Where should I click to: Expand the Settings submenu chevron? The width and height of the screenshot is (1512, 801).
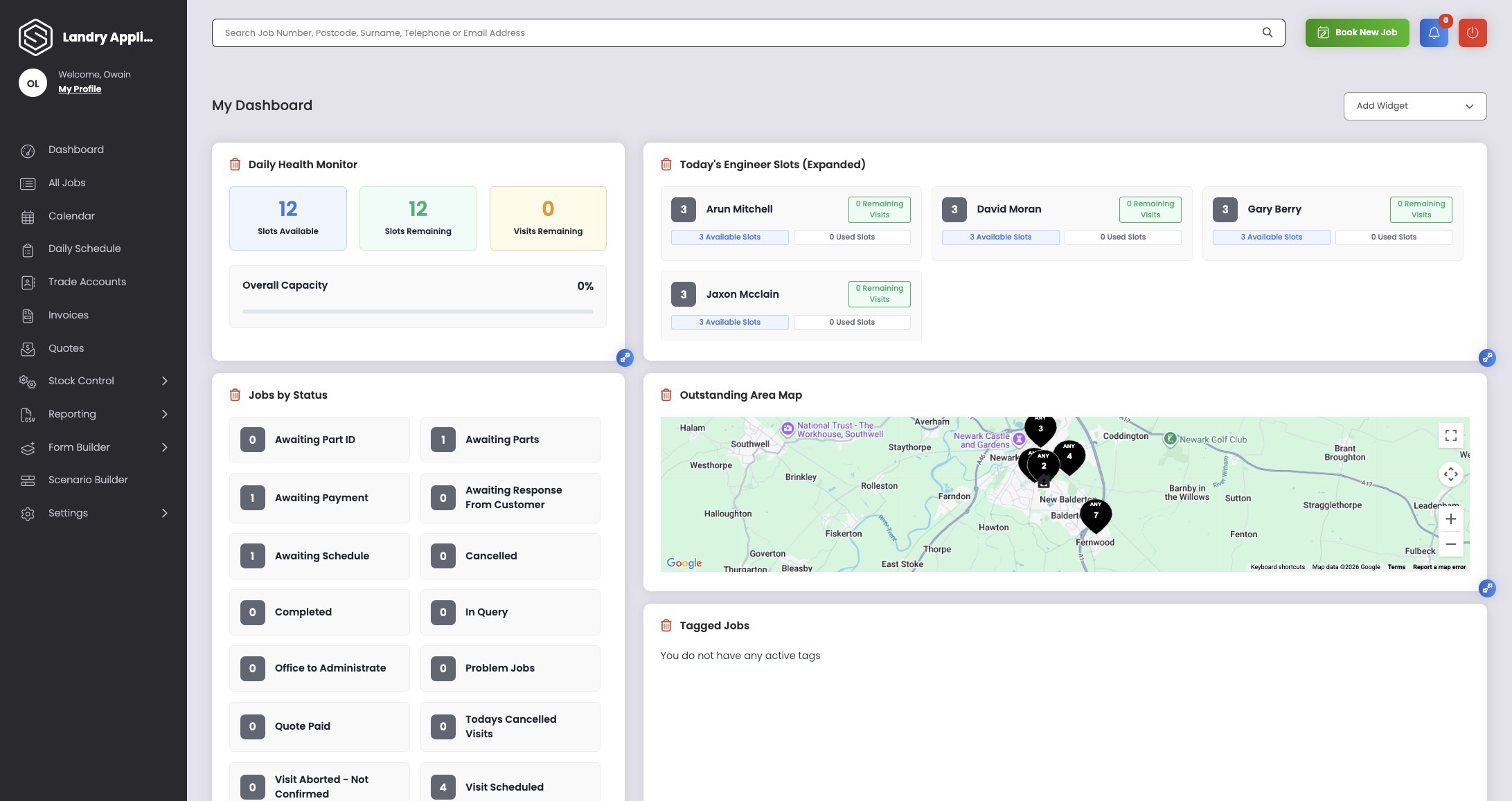tap(164, 513)
